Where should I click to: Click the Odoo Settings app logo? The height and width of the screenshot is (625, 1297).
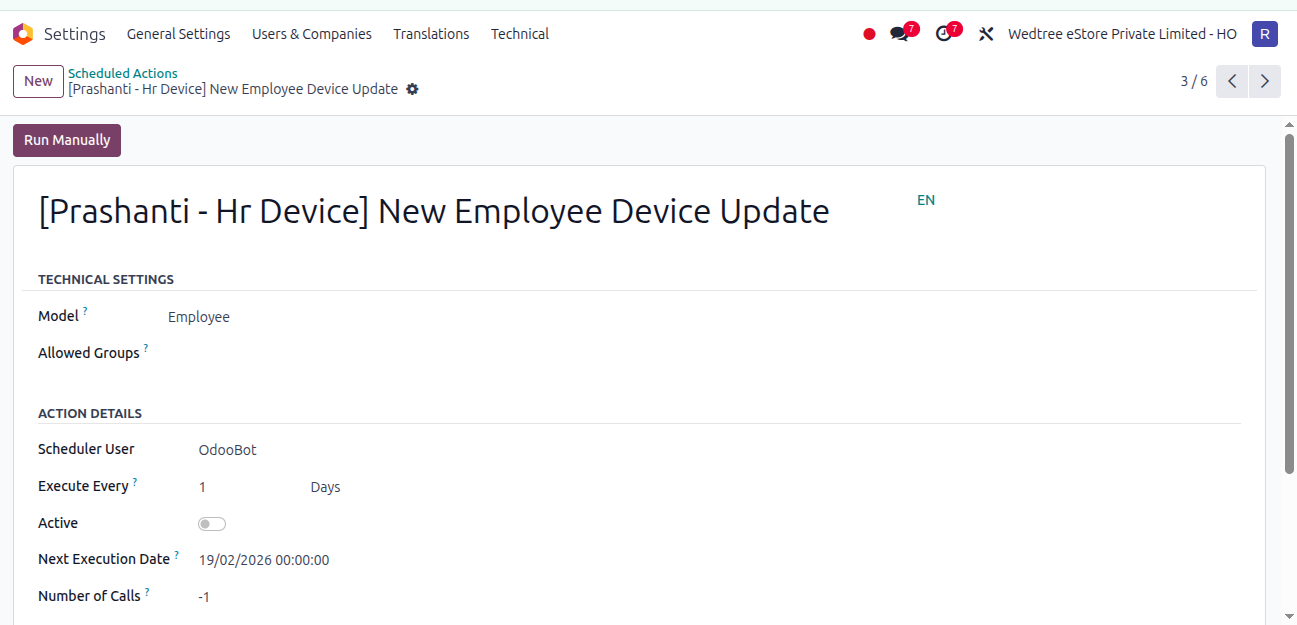(22, 34)
